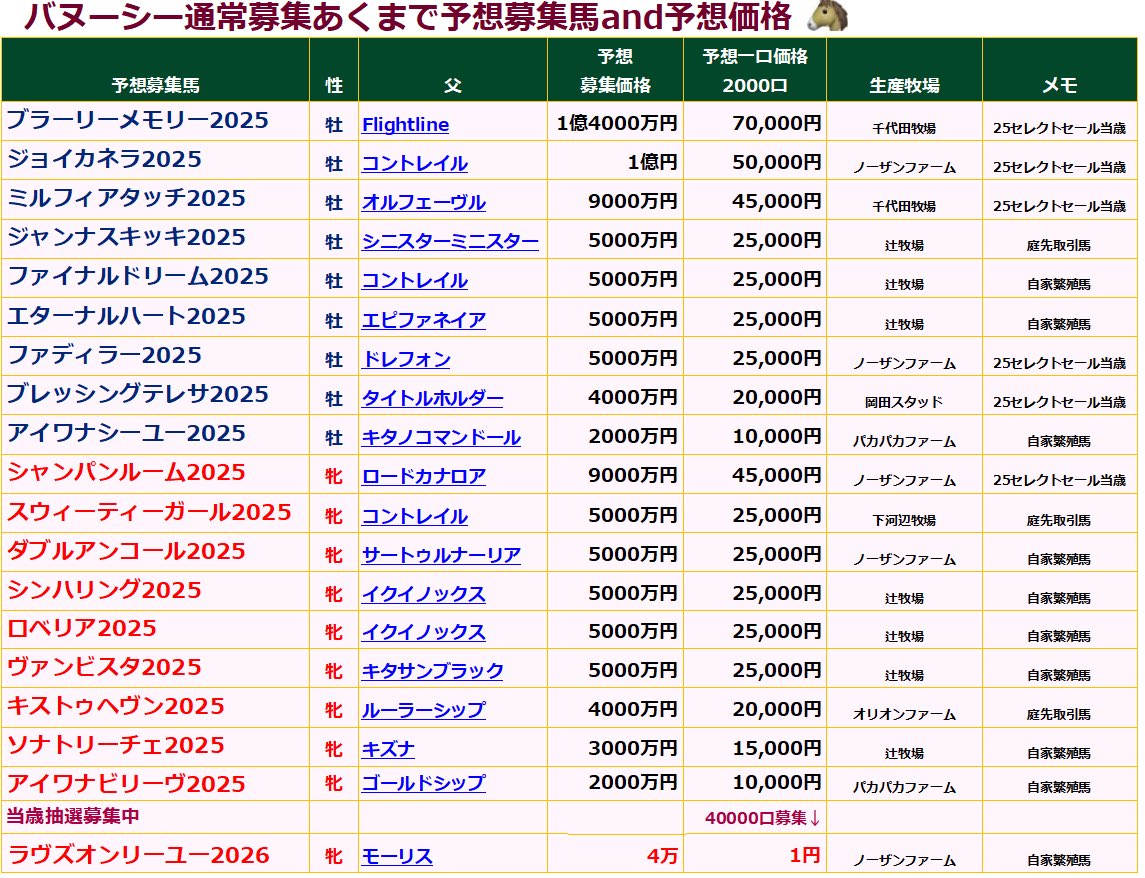This screenshot has height=878, width=1145.
Task: Open the エピファネイア sire link
Action: [x=424, y=321]
